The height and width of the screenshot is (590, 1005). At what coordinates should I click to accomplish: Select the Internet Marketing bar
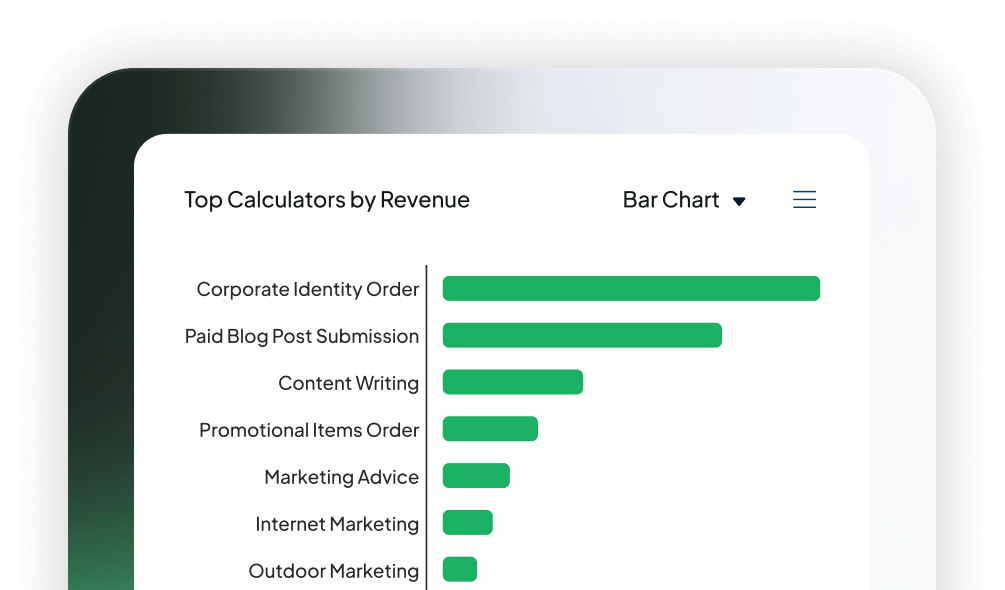(x=468, y=523)
